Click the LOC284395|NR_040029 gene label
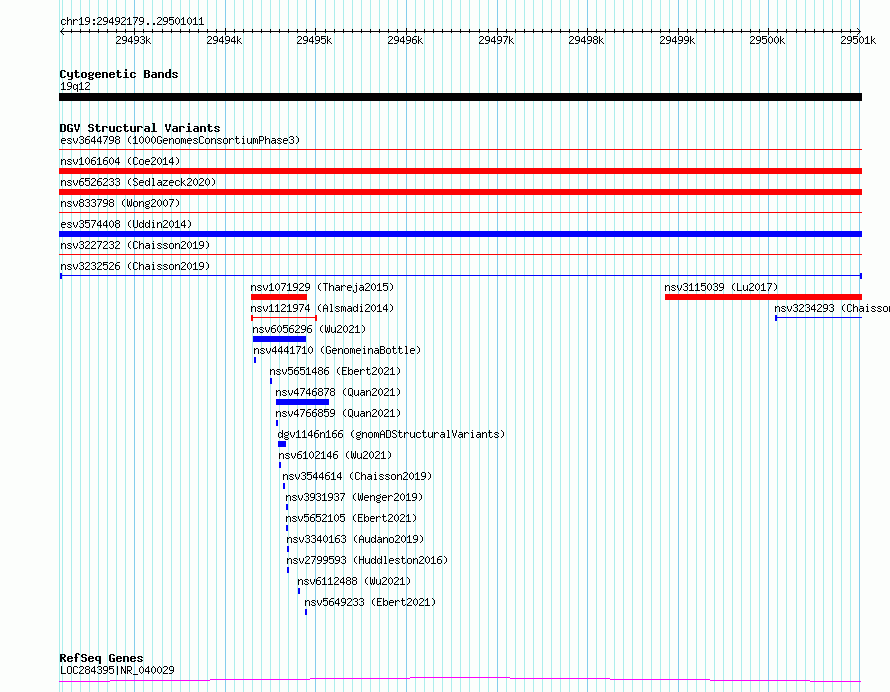This screenshot has width=890, height=692. point(117,670)
